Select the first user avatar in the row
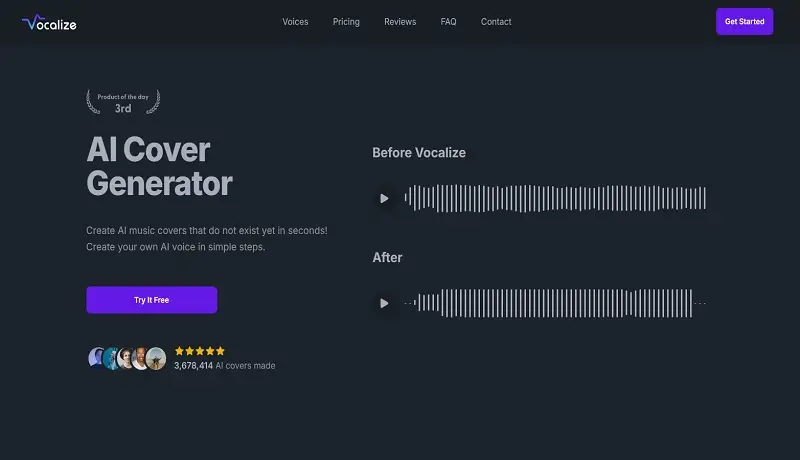The height and width of the screenshot is (460, 800). point(97,358)
